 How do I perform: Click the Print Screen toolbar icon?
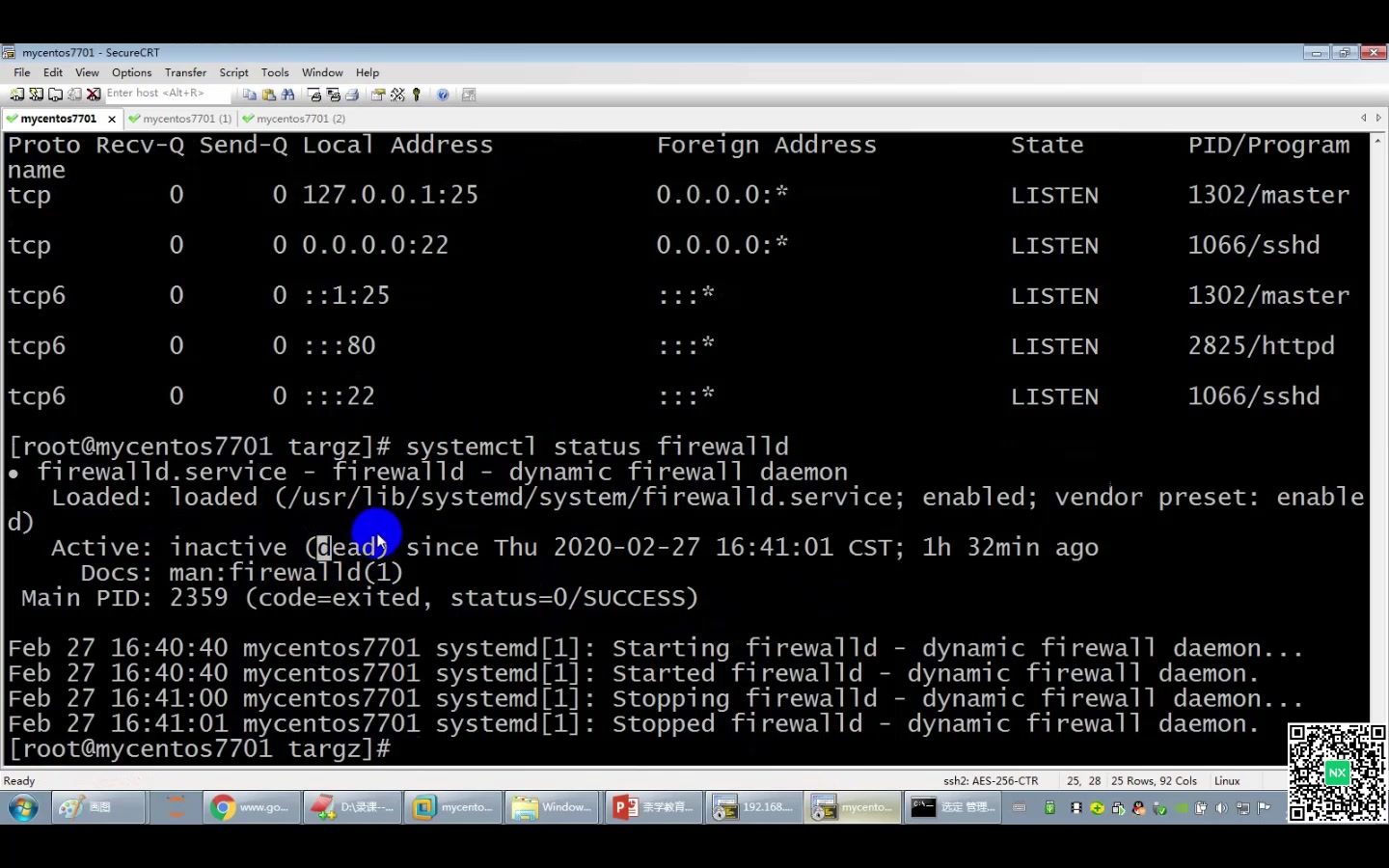pyautogui.click(x=314, y=95)
